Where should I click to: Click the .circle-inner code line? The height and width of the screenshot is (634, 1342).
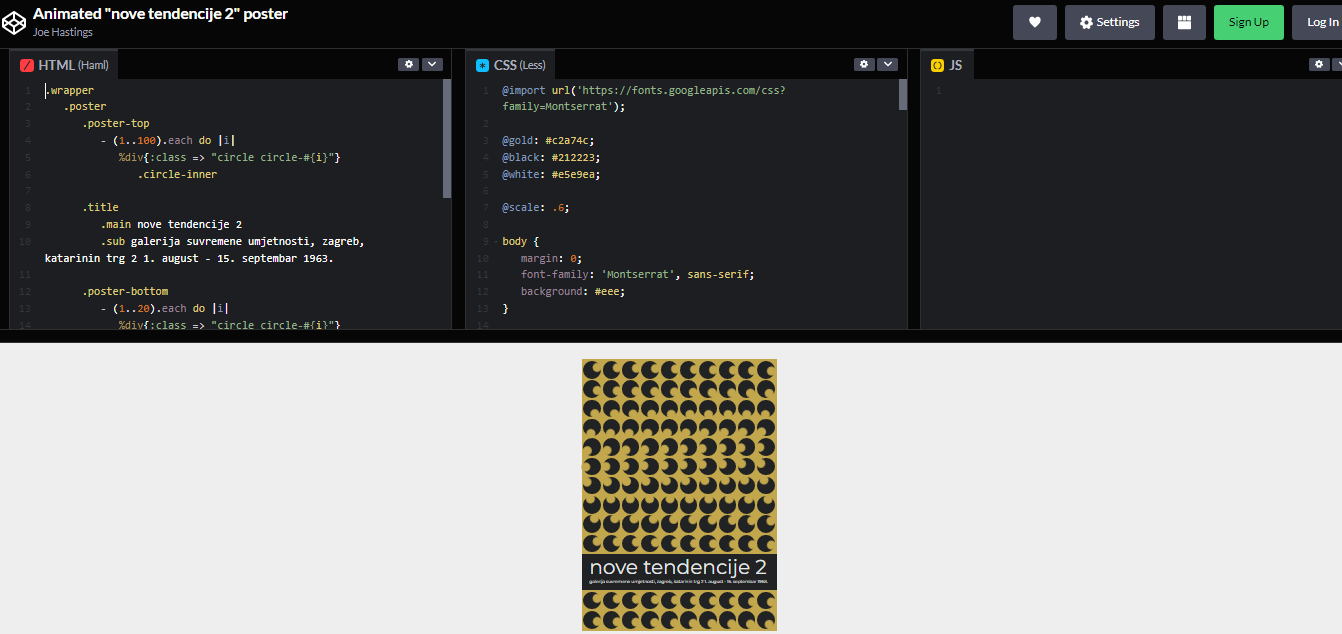[x=177, y=174]
